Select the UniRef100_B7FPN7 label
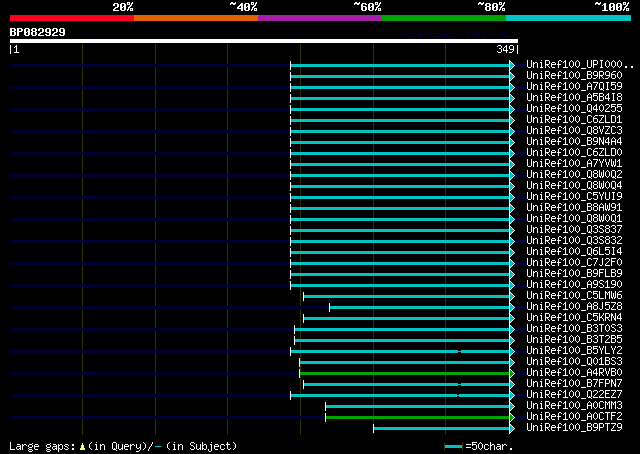 pyautogui.click(x=574, y=384)
